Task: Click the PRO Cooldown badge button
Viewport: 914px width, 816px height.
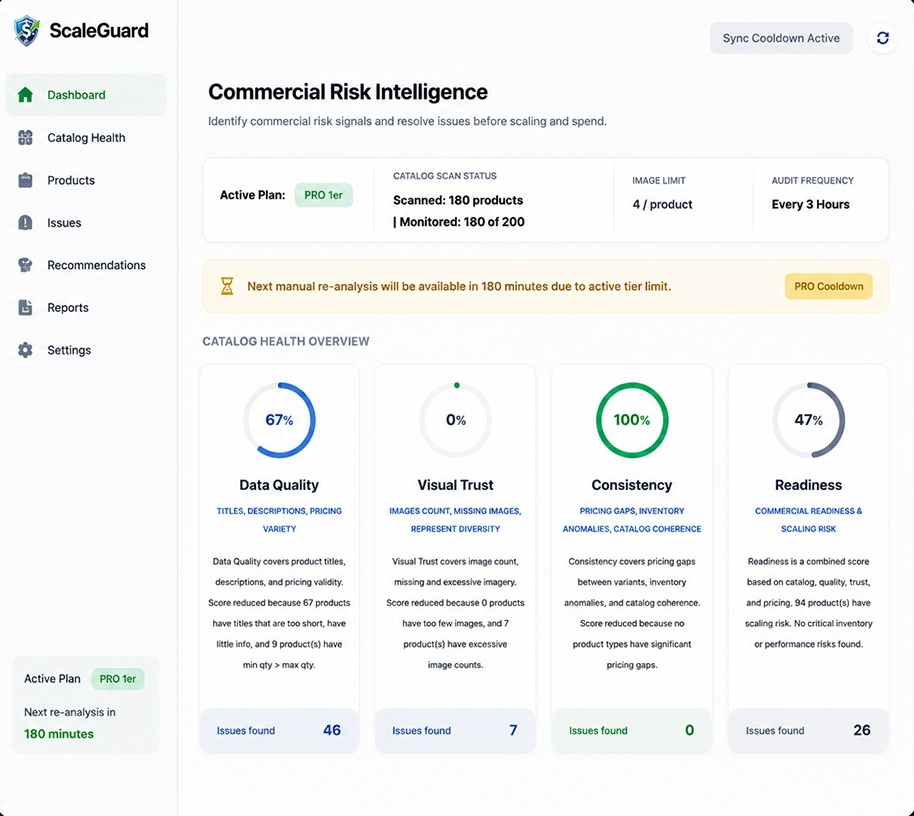Action: coord(828,286)
